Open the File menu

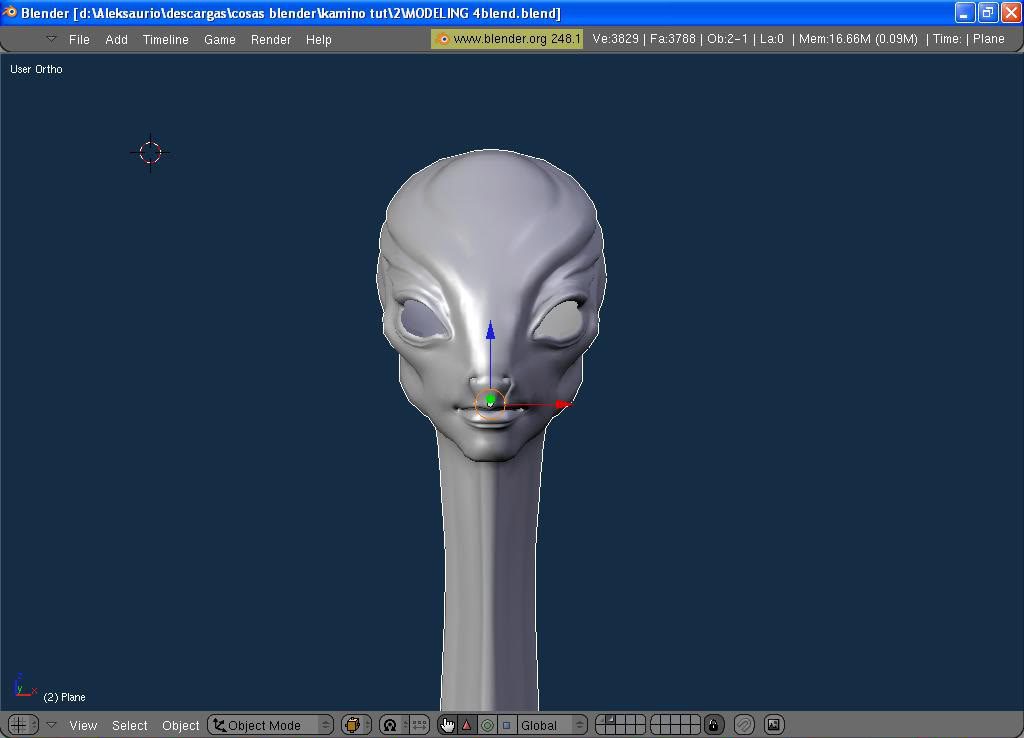click(x=79, y=40)
